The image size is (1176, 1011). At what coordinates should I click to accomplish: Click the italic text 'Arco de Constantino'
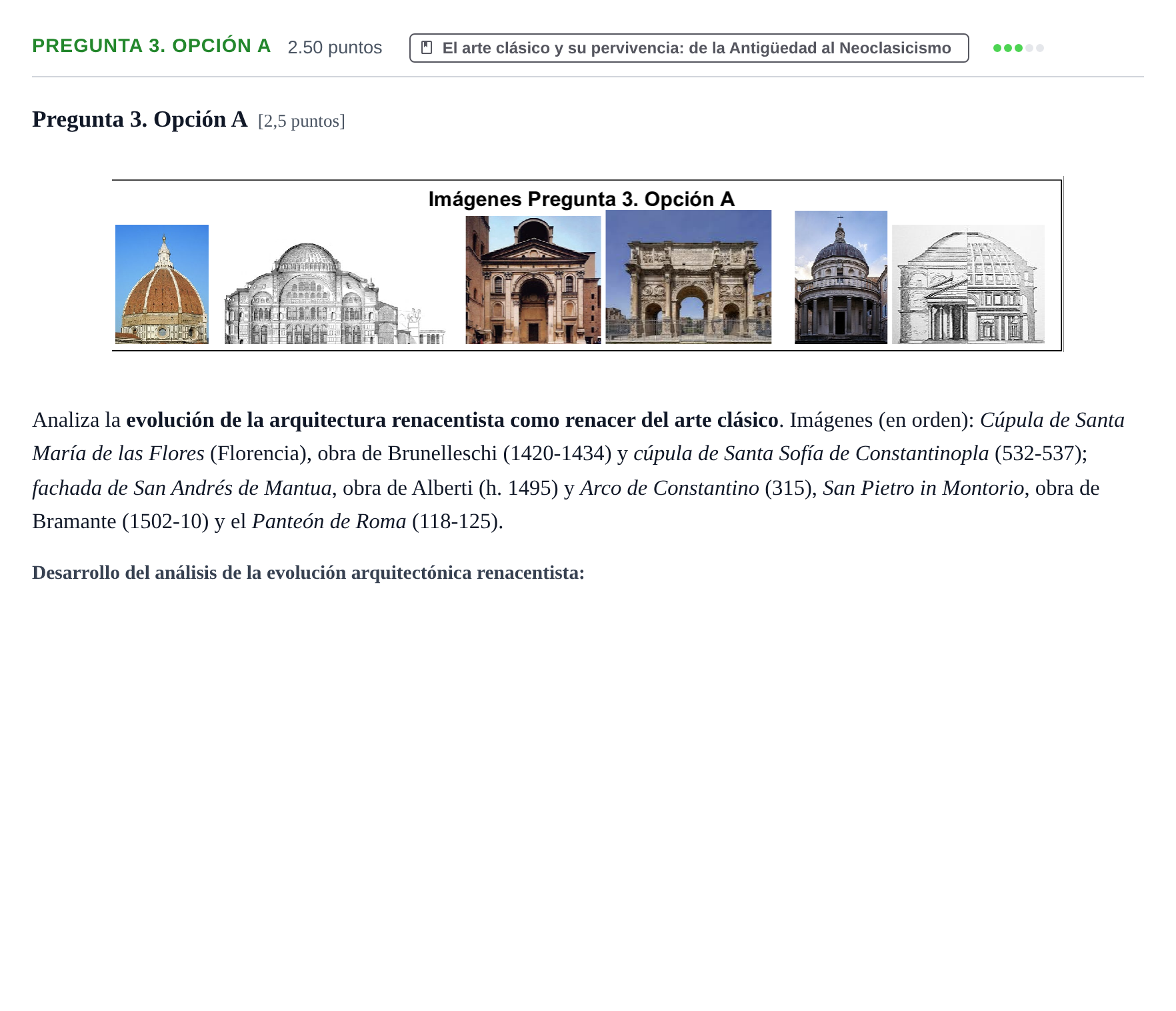pos(669,488)
